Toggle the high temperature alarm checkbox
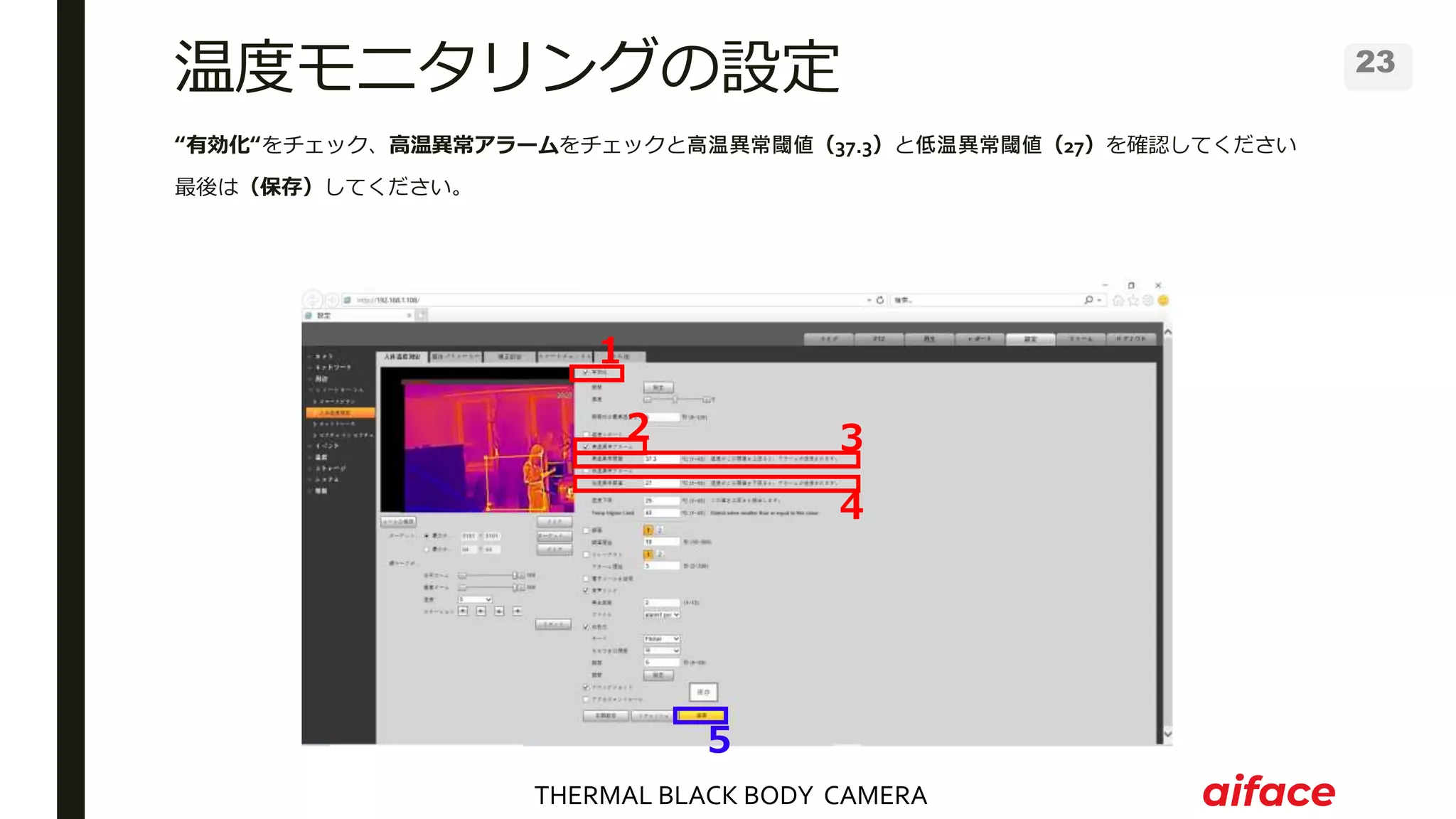1456x819 pixels. click(x=587, y=446)
